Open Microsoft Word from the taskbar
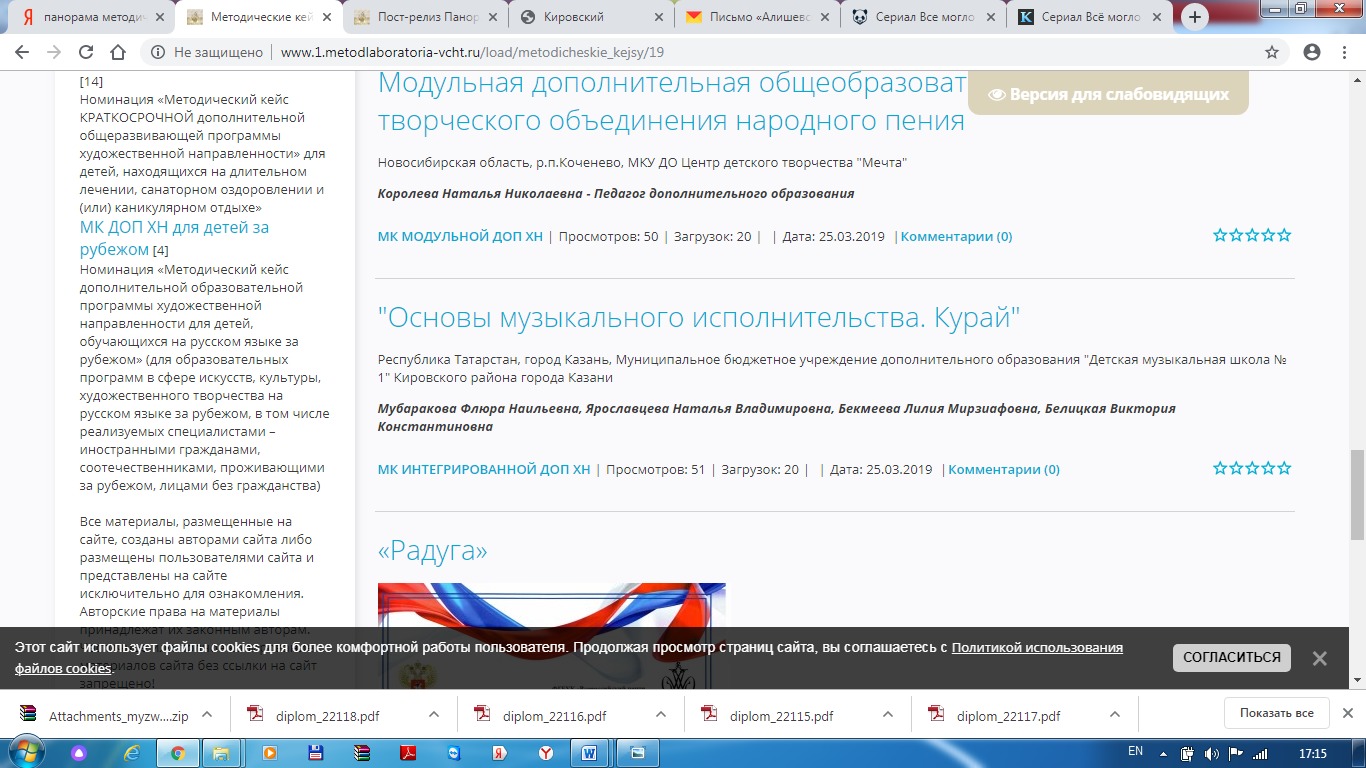 tap(588, 752)
